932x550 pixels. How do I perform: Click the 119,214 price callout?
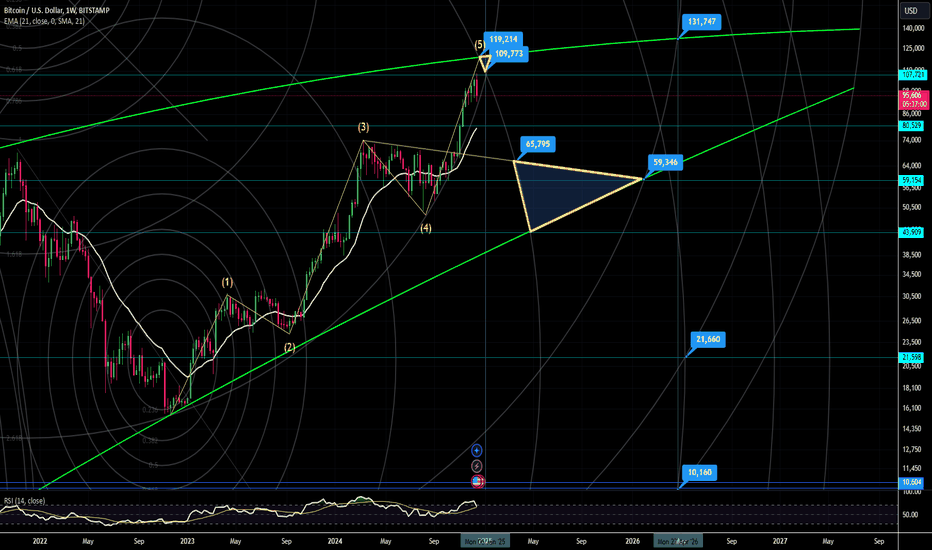coord(503,39)
